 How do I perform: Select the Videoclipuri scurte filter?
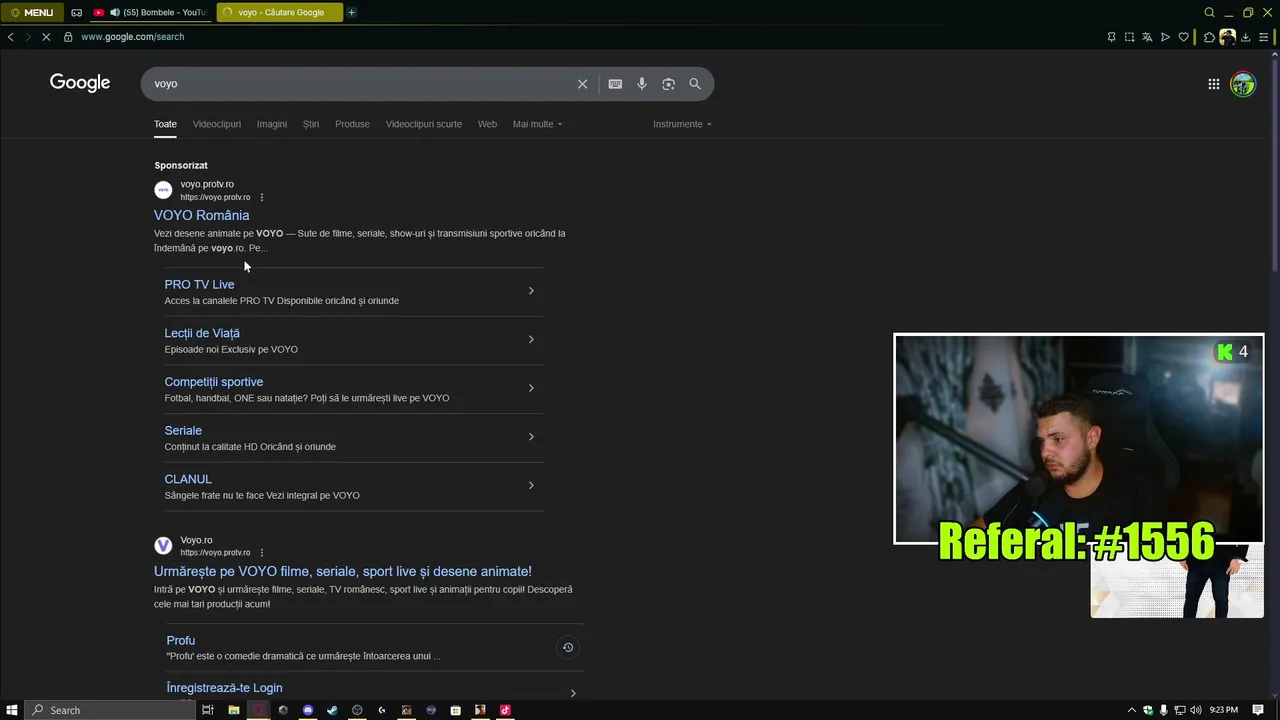tap(424, 124)
